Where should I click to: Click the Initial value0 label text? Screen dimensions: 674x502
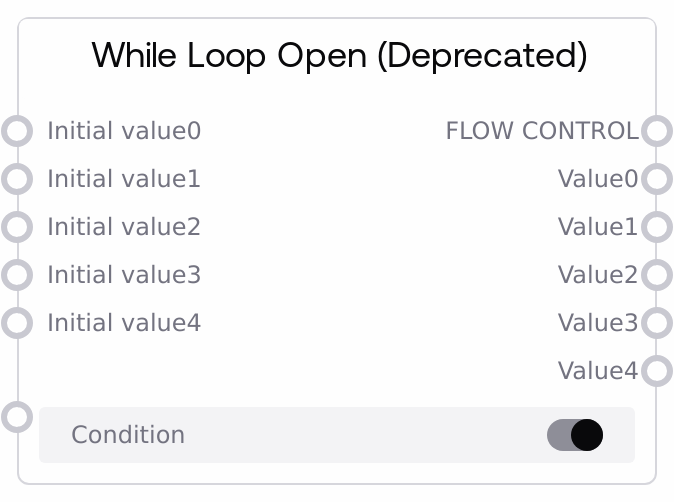(124, 131)
